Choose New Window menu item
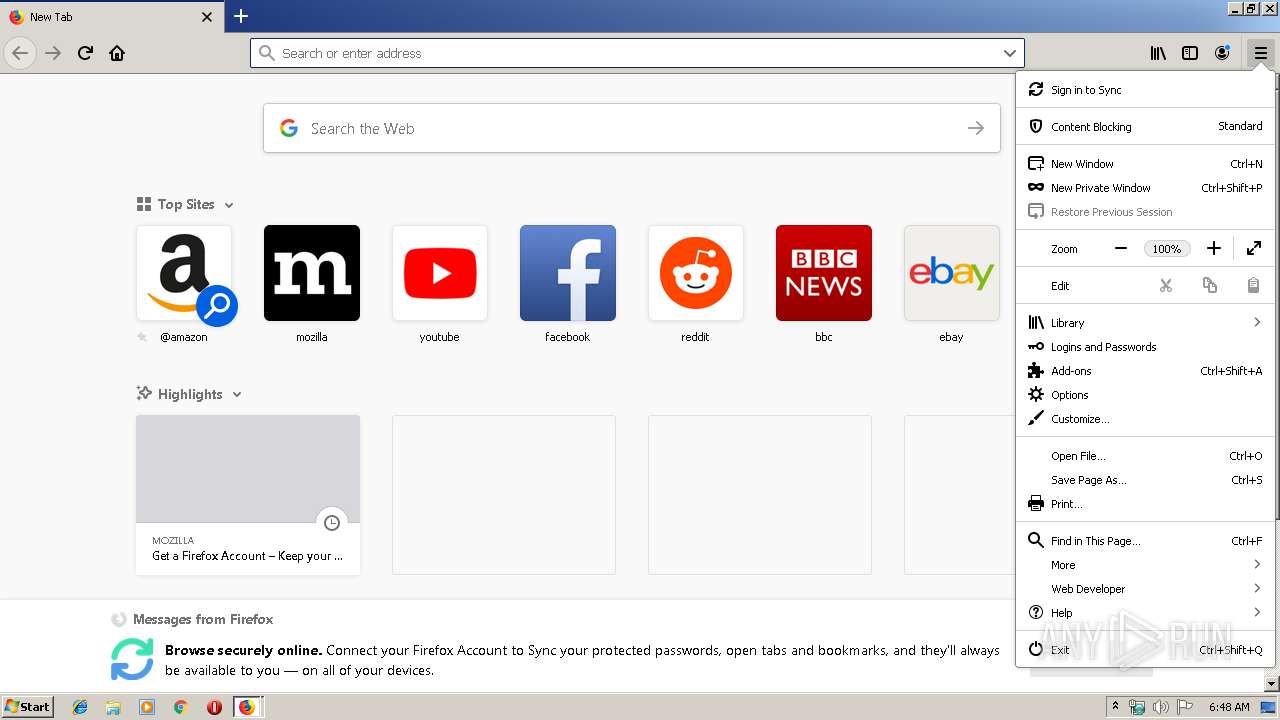Viewport: 1280px width, 720px height. pyautogui.click(x=1146, y=164)
